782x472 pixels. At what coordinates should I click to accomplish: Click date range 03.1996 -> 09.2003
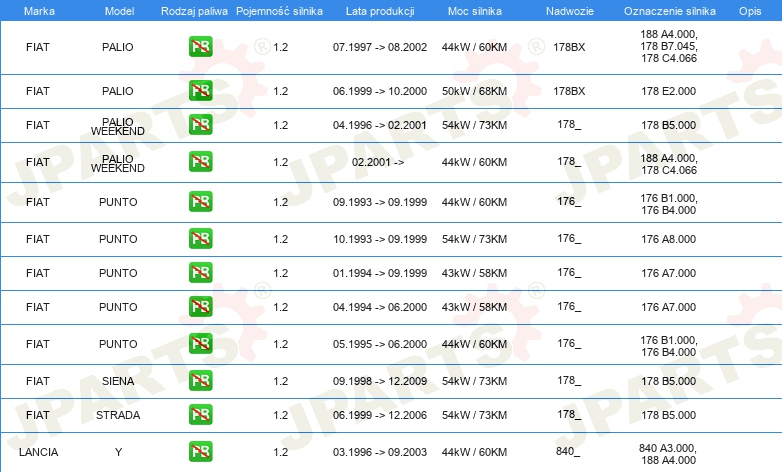coord(380,452)
